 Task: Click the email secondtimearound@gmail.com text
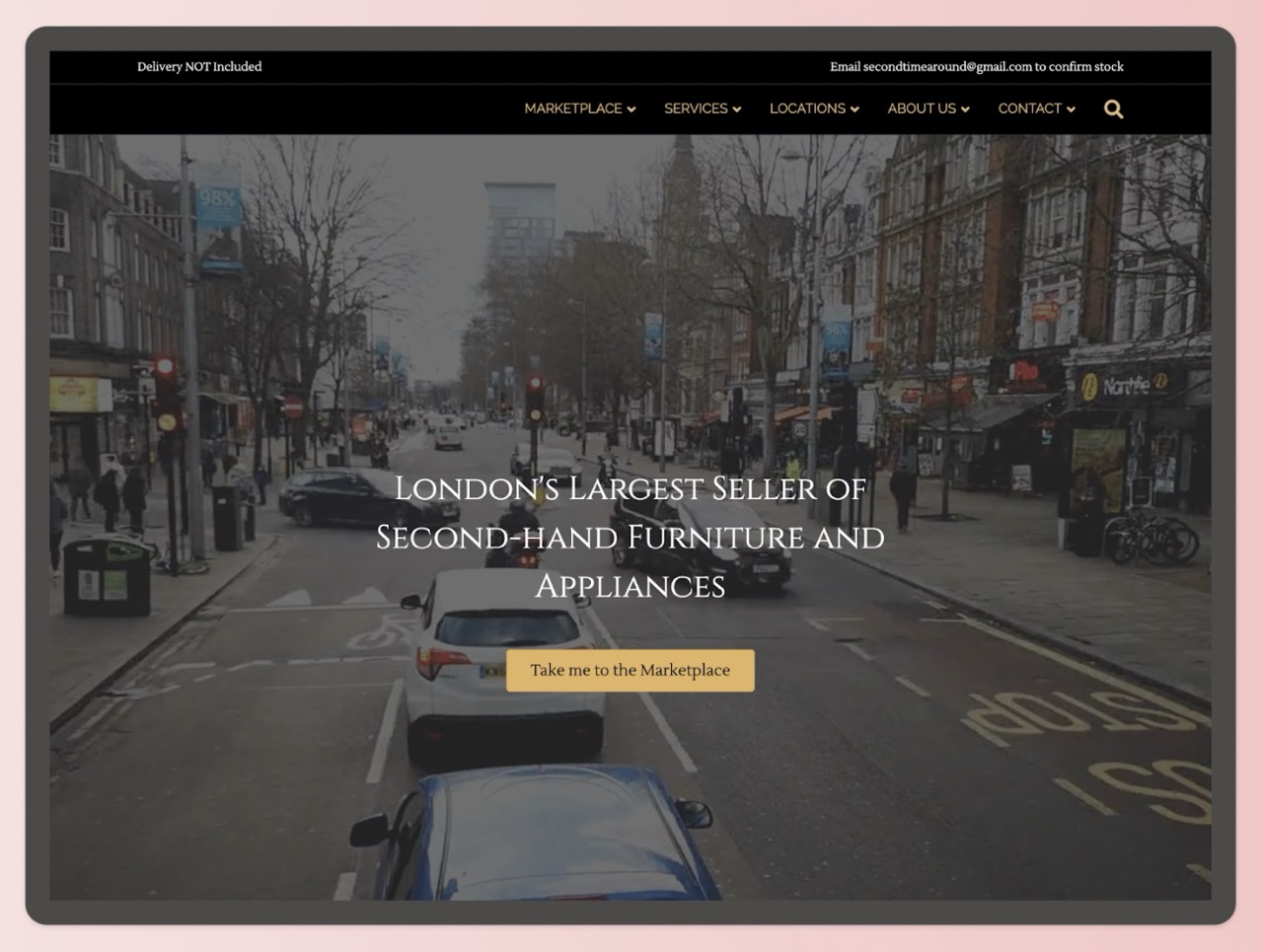coord(947,67)
